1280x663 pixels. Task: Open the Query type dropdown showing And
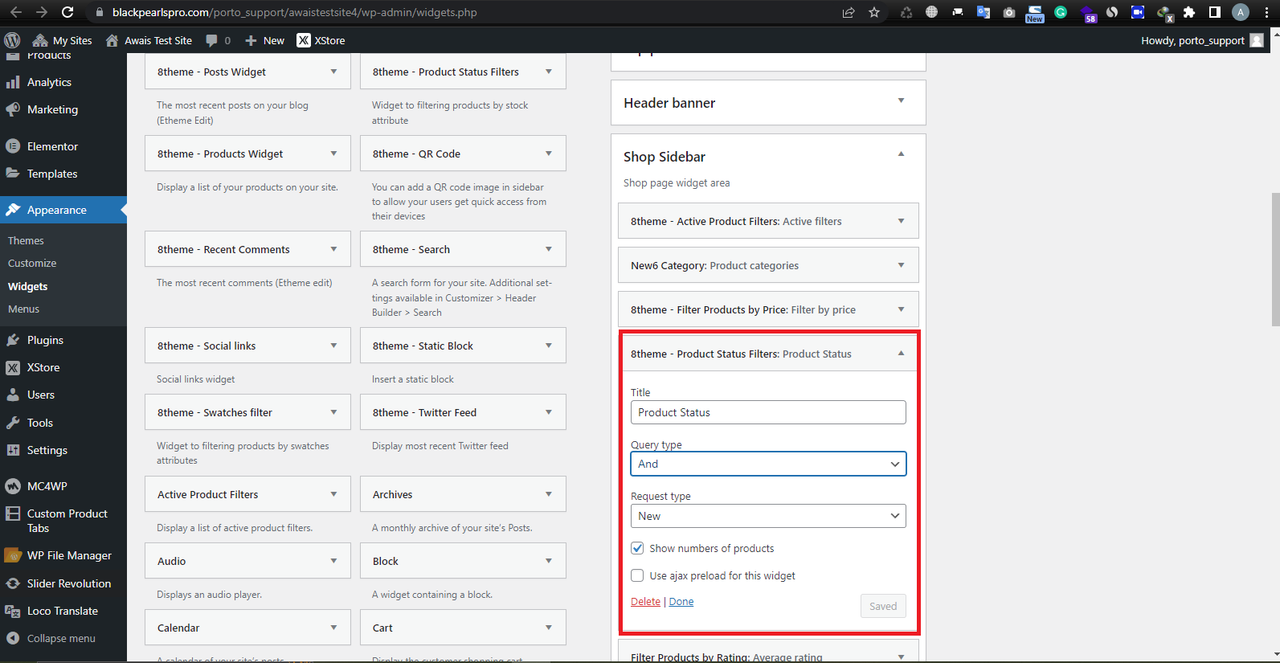point(768,464)
